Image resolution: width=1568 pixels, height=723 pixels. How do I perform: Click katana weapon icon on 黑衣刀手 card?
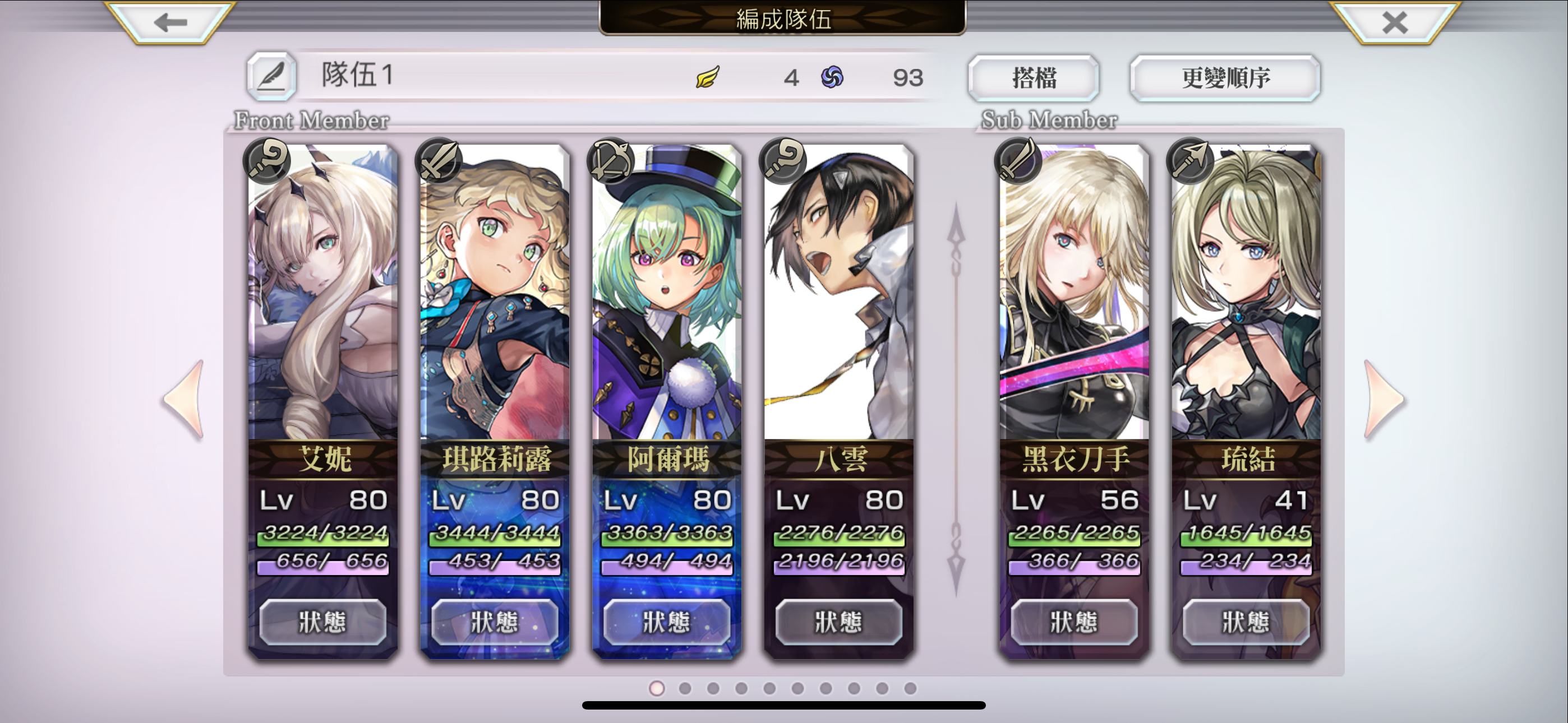point(1018,161)
